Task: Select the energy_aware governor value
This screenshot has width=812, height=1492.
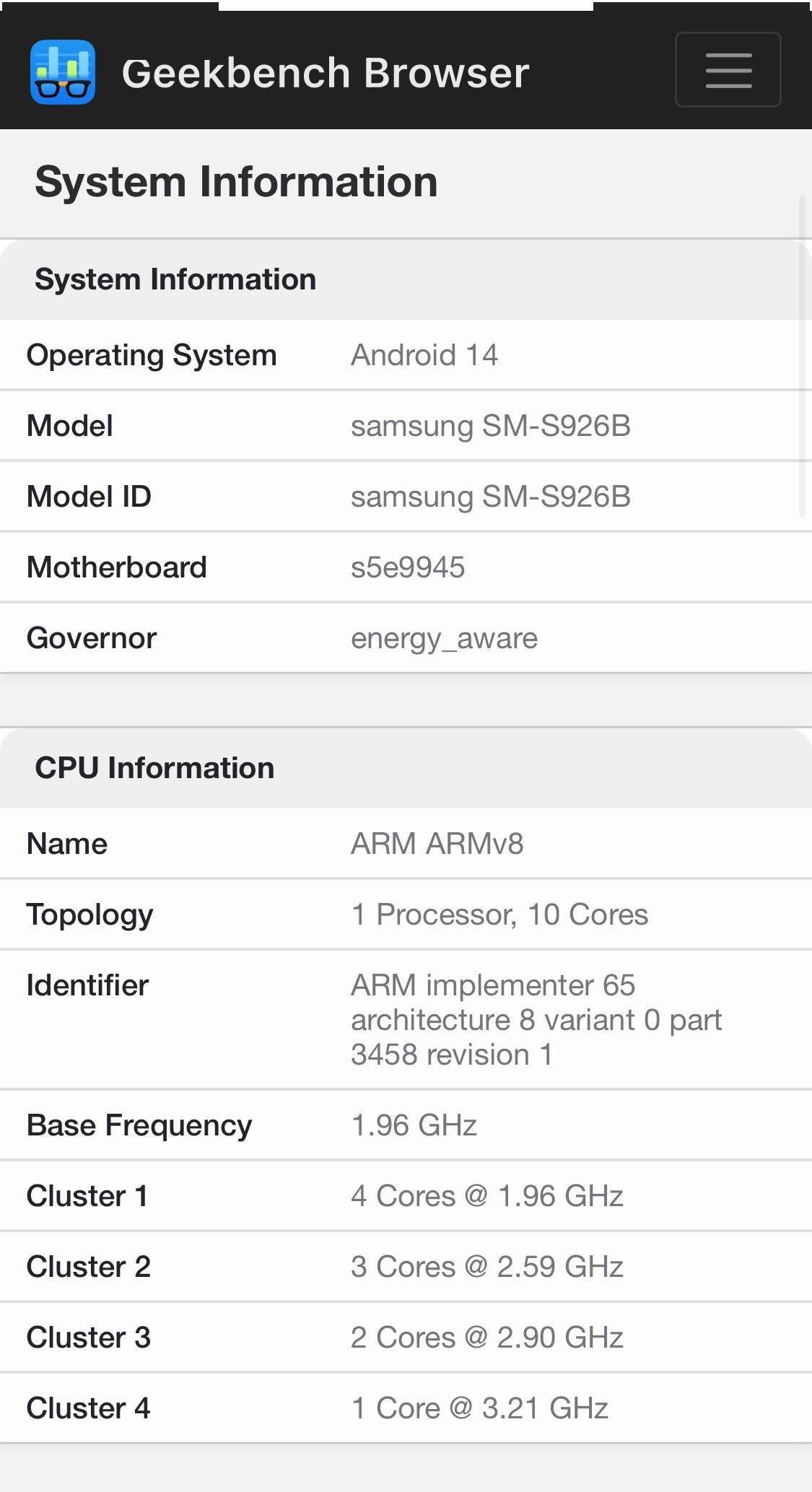Action: click(x=445, y=639)
